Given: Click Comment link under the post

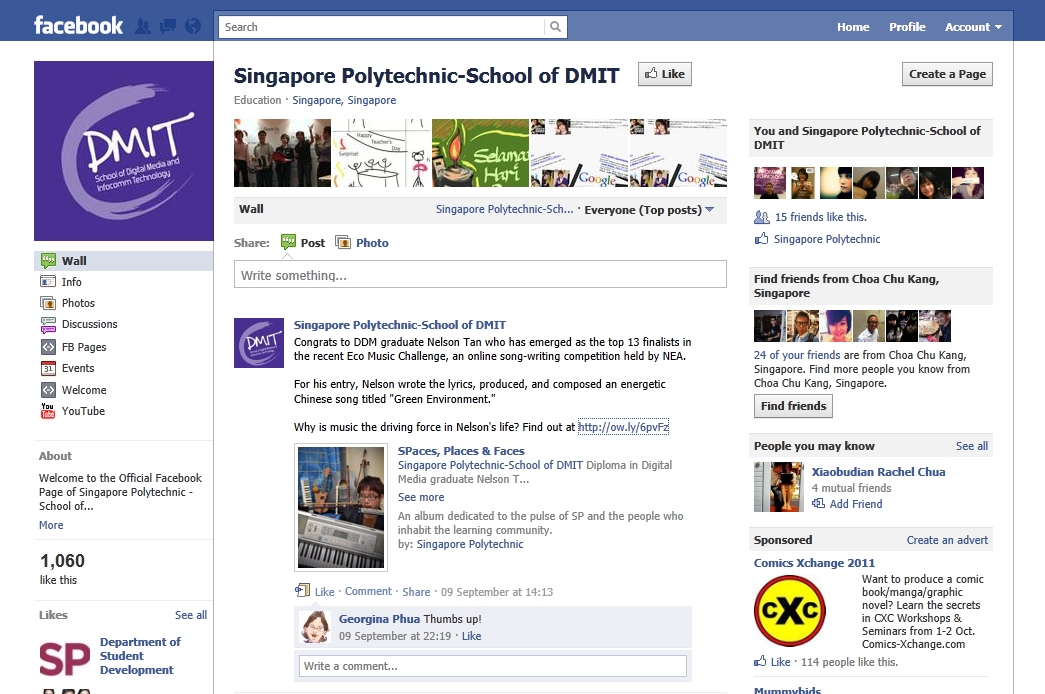Looking at the screenshot, I should (x=368, y=591).
